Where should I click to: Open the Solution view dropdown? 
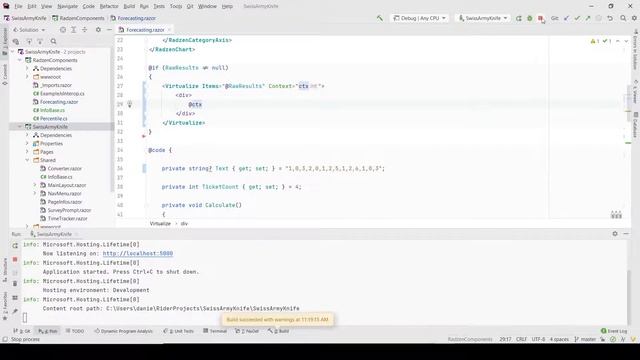click(x=29, y=30)
